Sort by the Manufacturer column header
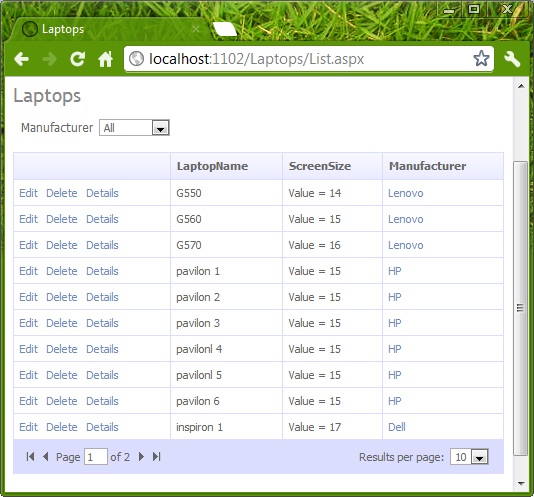 (x=428, y=166)
